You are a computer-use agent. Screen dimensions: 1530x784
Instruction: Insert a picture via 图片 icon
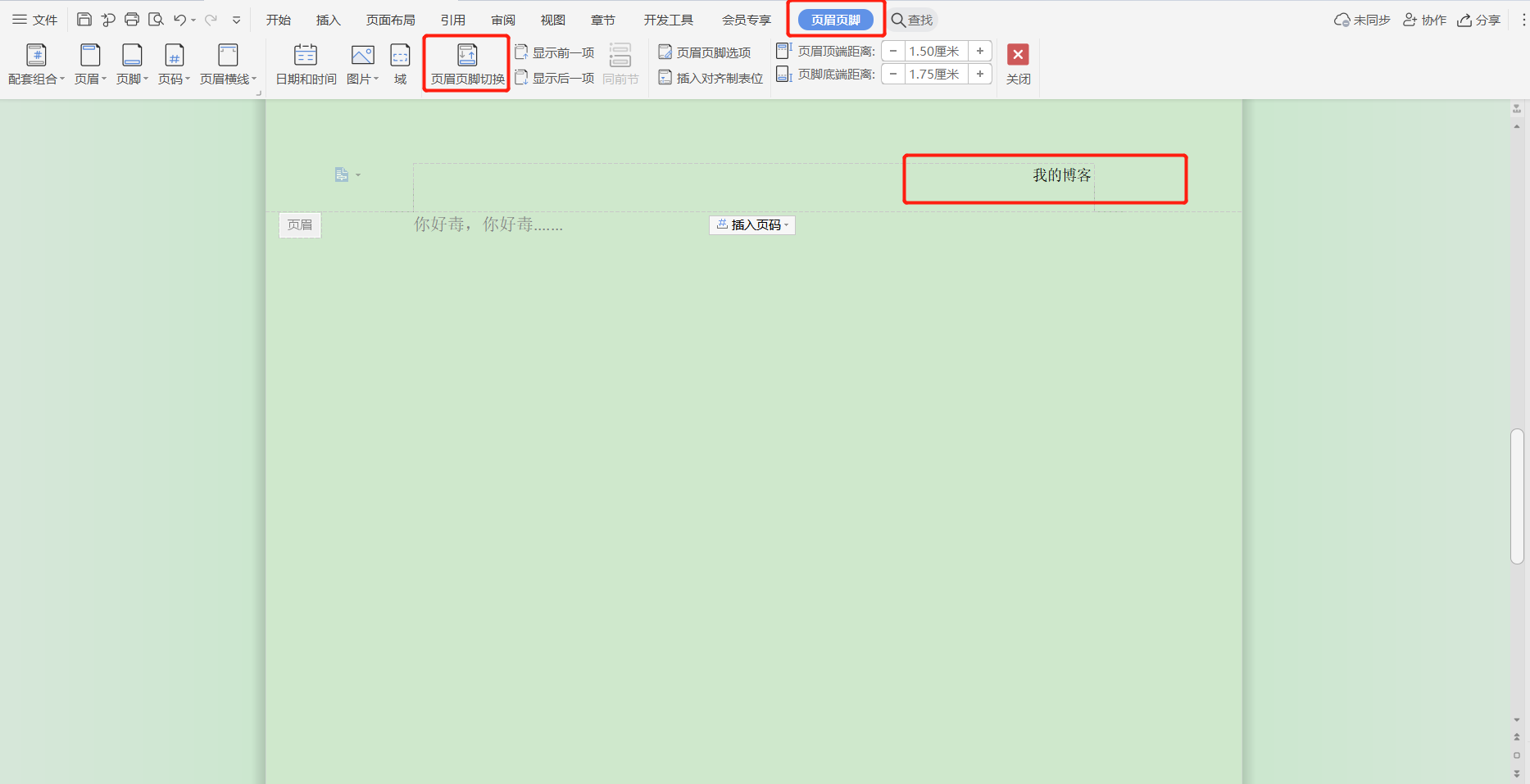361,64
